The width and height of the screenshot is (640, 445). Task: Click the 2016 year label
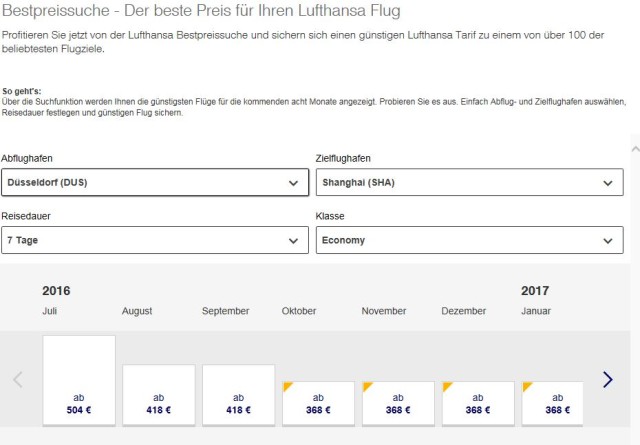[56, 291]
